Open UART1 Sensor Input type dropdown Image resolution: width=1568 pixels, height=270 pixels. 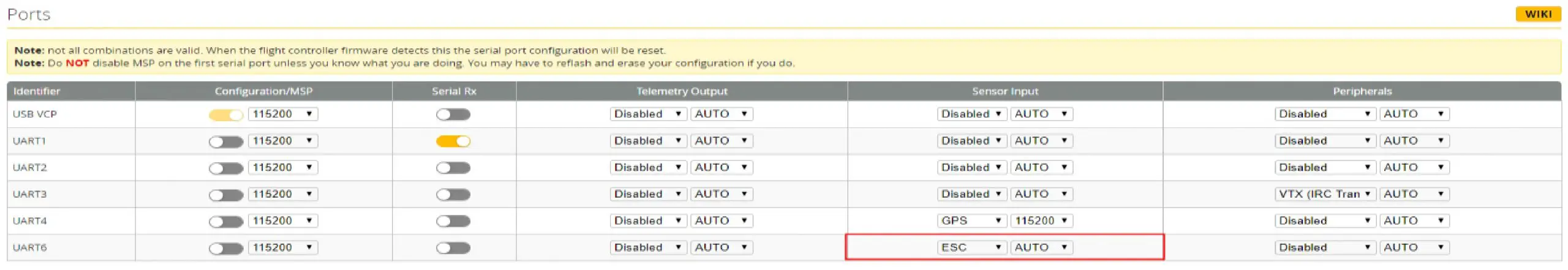(972, 141)
